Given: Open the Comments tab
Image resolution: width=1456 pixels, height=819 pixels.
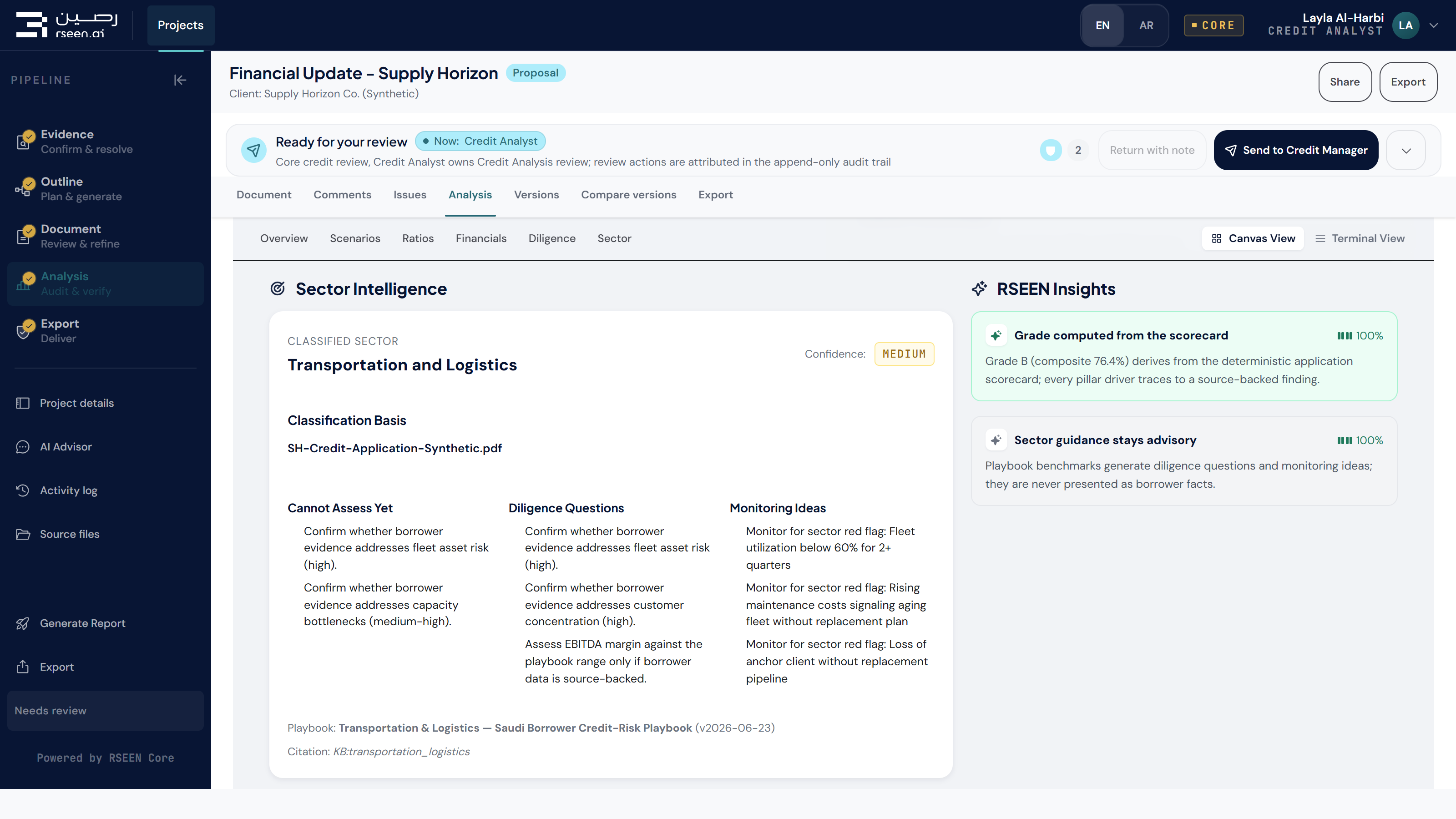Looking at the screenshot, I should [343, 194].
